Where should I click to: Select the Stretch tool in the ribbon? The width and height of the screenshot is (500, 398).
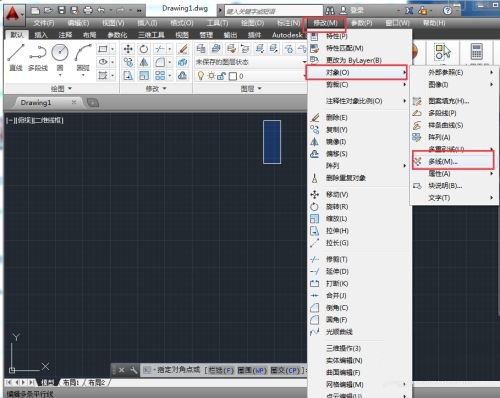(x=128, y=76)
